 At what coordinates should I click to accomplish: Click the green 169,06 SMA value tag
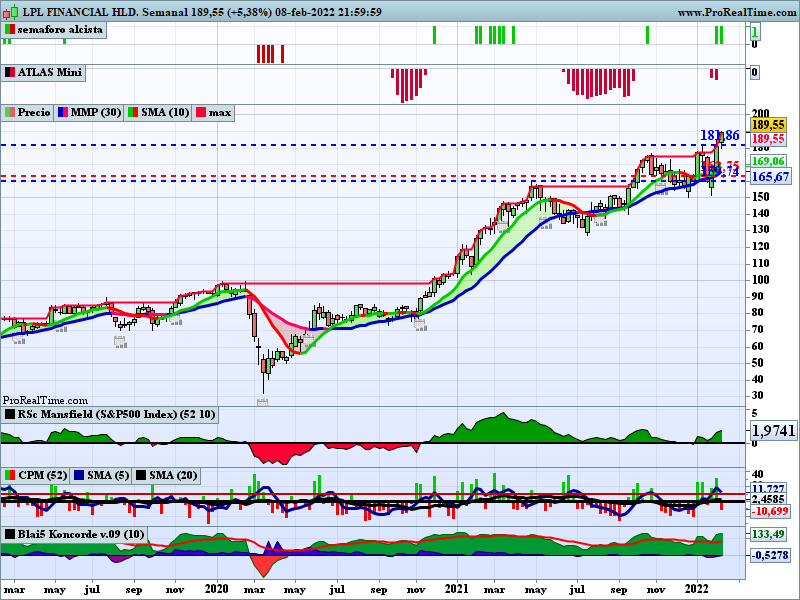[768, 162]
